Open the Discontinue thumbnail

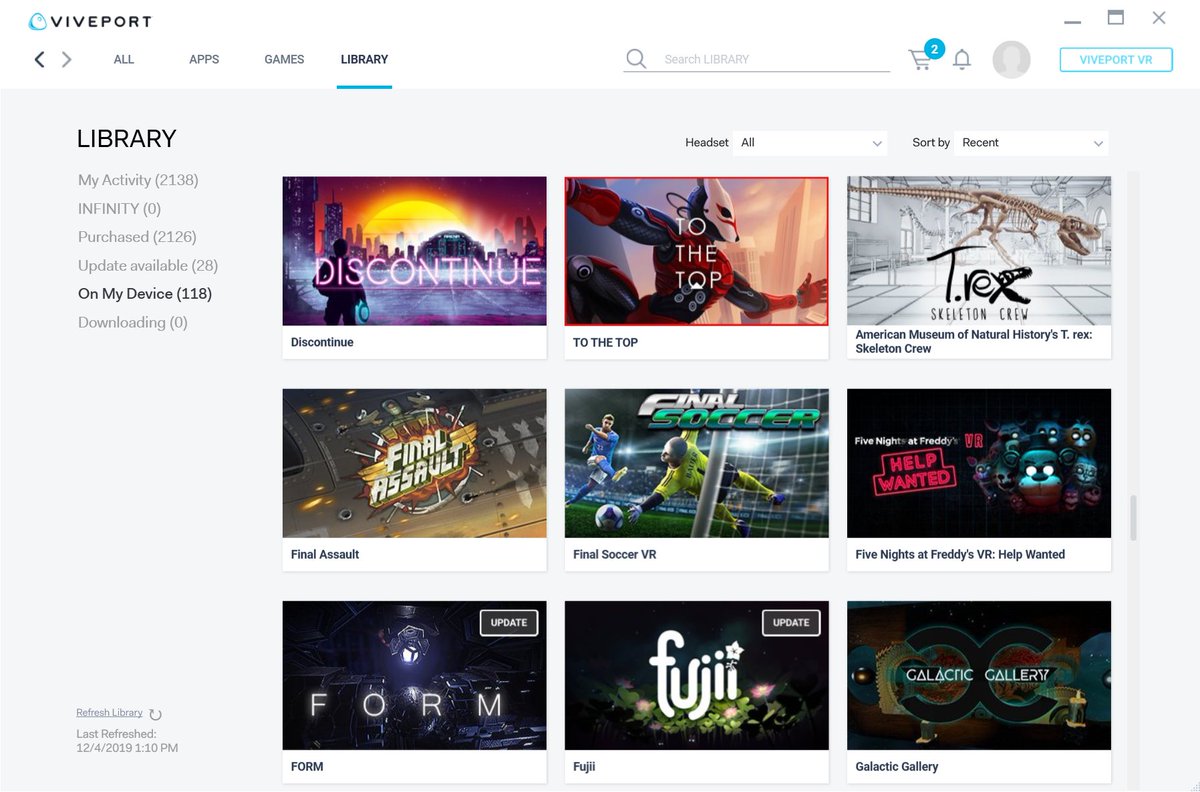click(414, 251)
